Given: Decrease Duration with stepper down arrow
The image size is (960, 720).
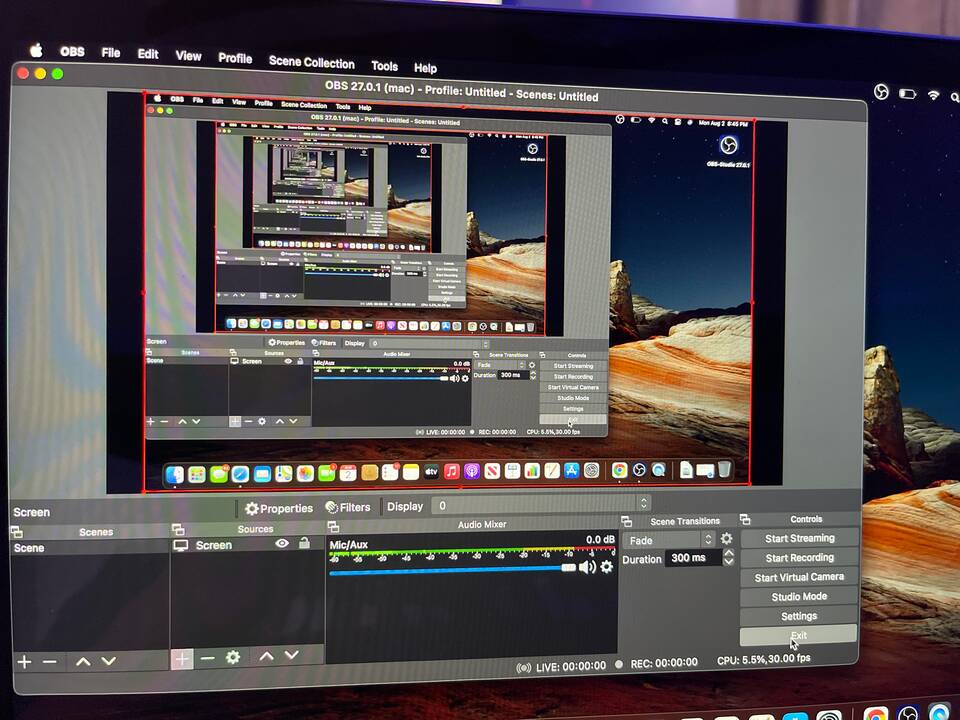Looking at the screenshot, I should tap(729, 561).
